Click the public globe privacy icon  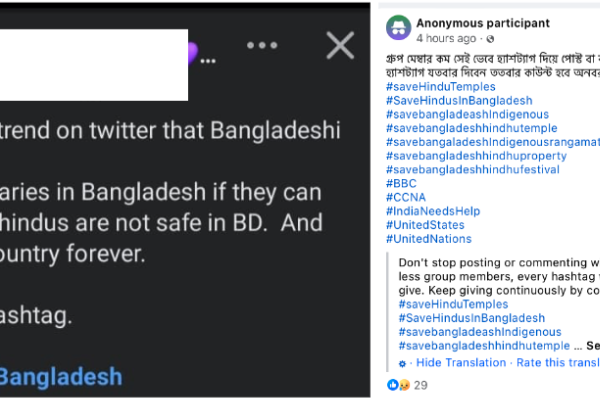pyautogui.click(x=490, y=39)
